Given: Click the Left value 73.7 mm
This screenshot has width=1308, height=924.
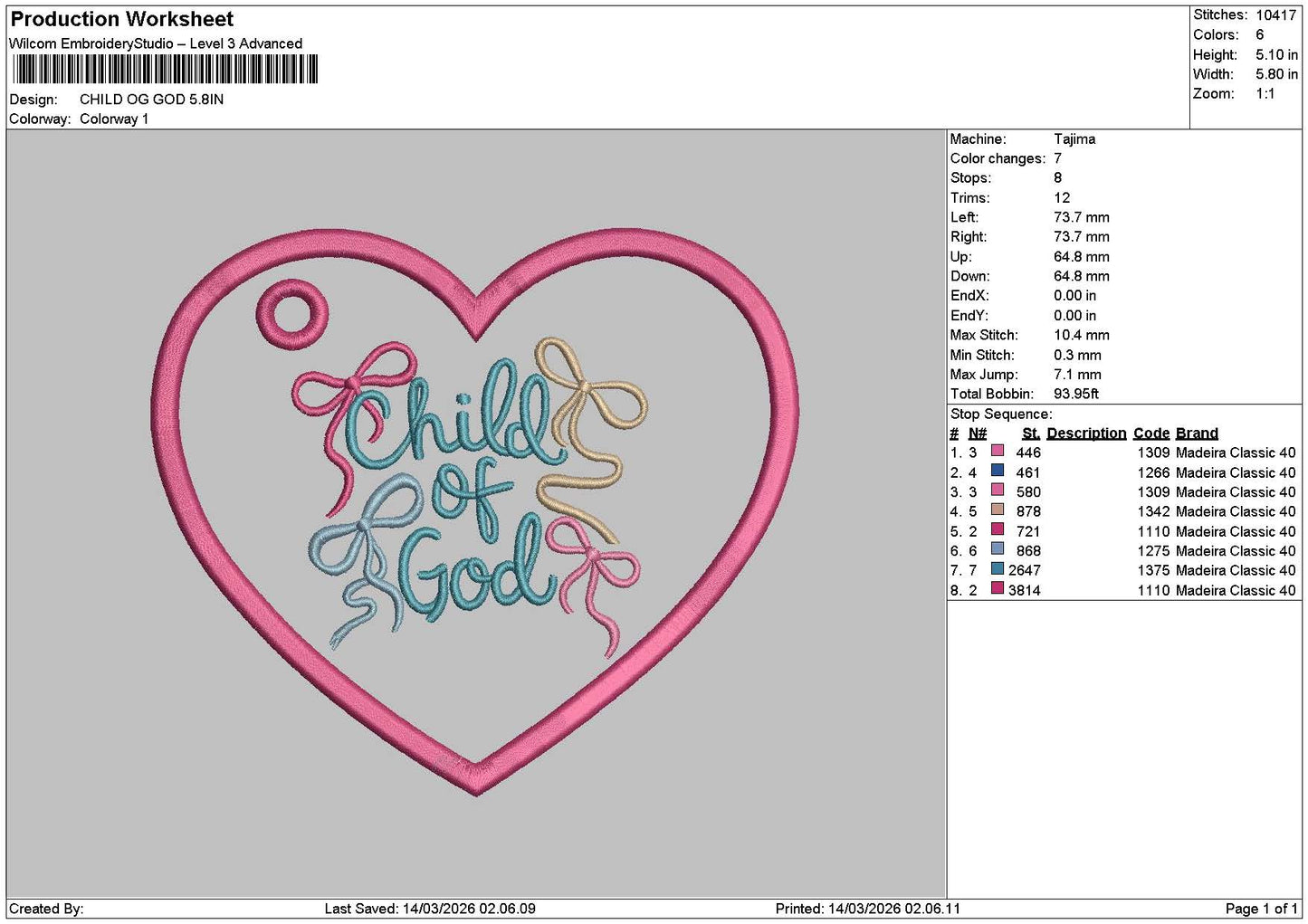Looking at the screenshot, I should [x=1082, y=217].
